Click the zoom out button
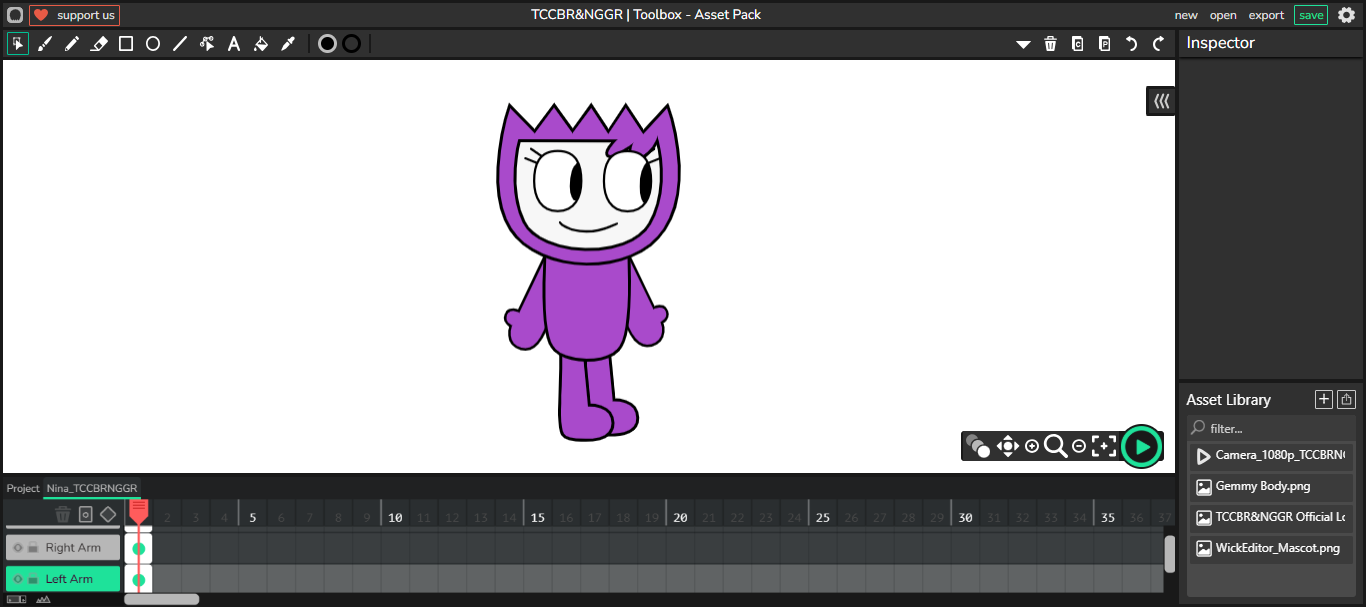This screenshot has width=1366, height=607. point(1079,446)
